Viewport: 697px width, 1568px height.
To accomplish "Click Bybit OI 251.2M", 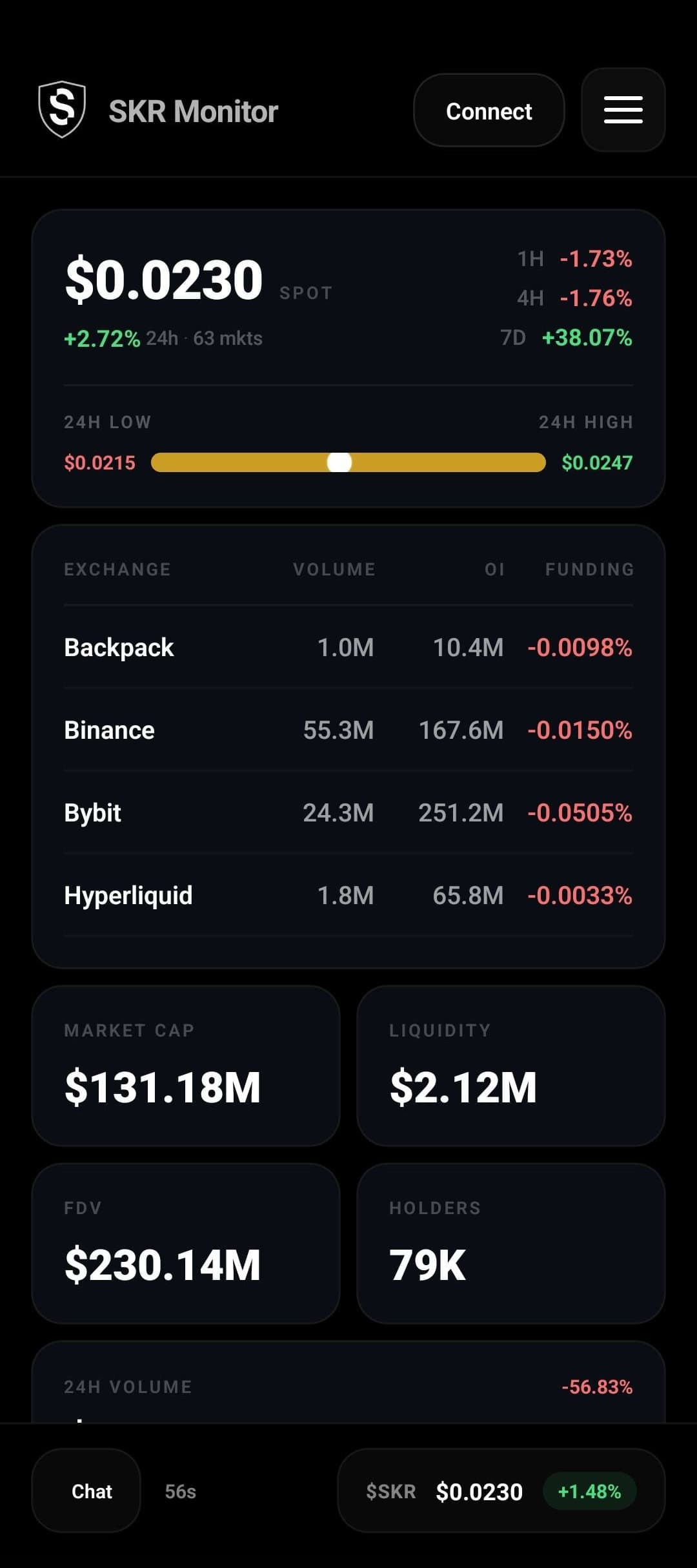I will [461, 812].
